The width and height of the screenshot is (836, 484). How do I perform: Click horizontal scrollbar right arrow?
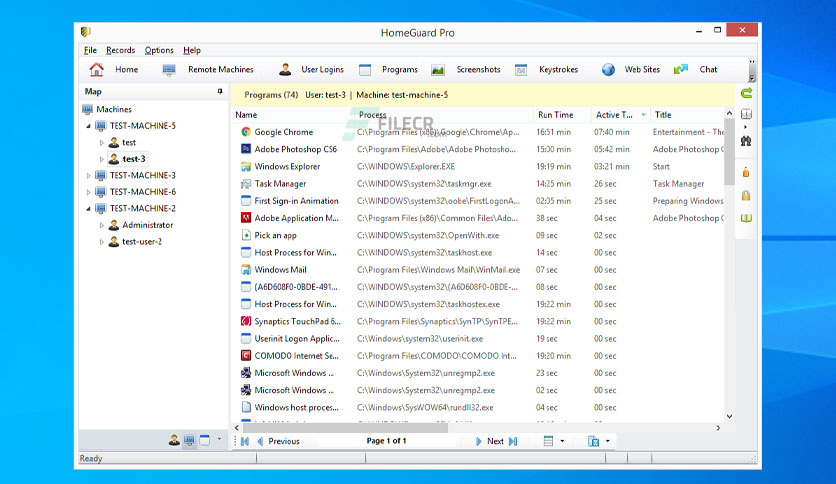[x=718, y=428]
